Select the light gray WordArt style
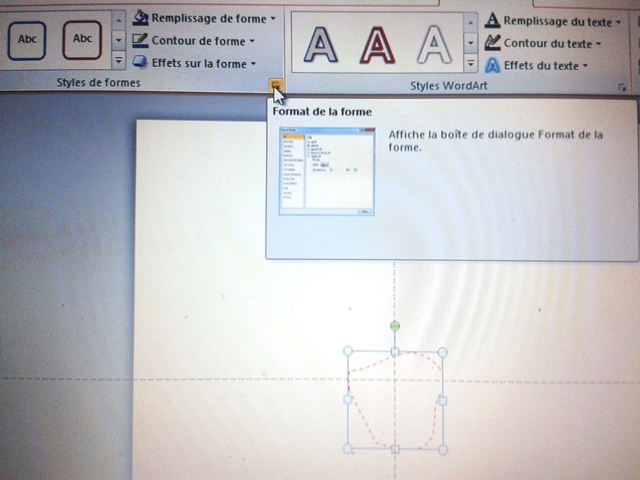The width and height of the screenshot is (640, 480). (434, 43)
